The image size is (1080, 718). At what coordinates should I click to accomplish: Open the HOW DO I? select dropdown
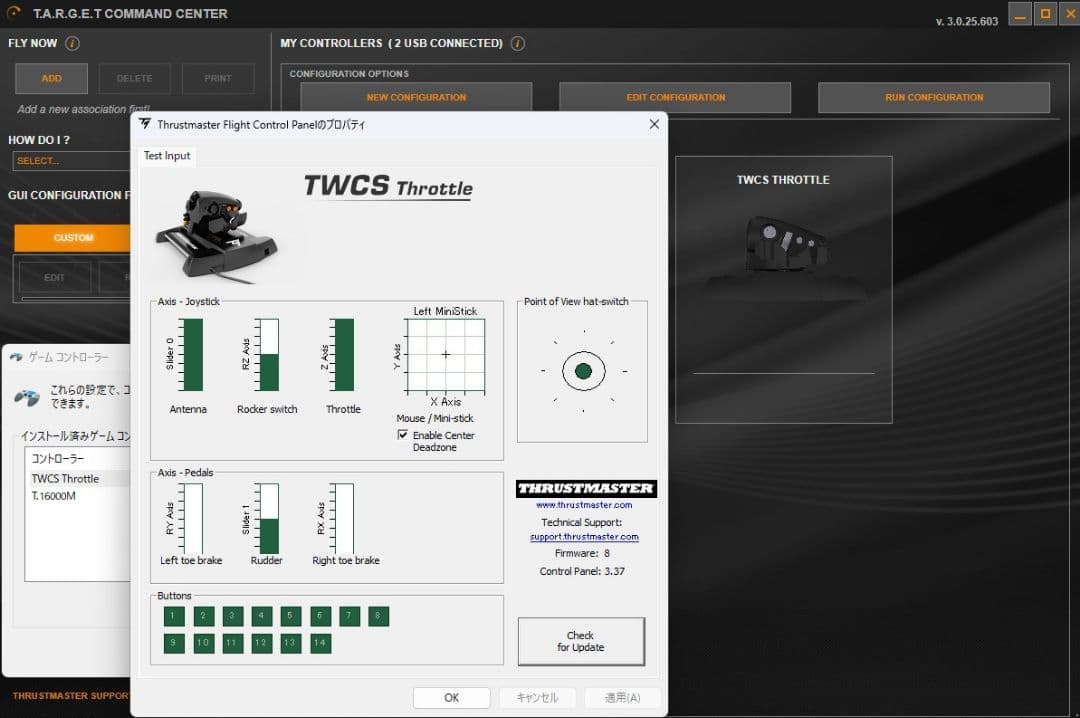click(70, 161)
